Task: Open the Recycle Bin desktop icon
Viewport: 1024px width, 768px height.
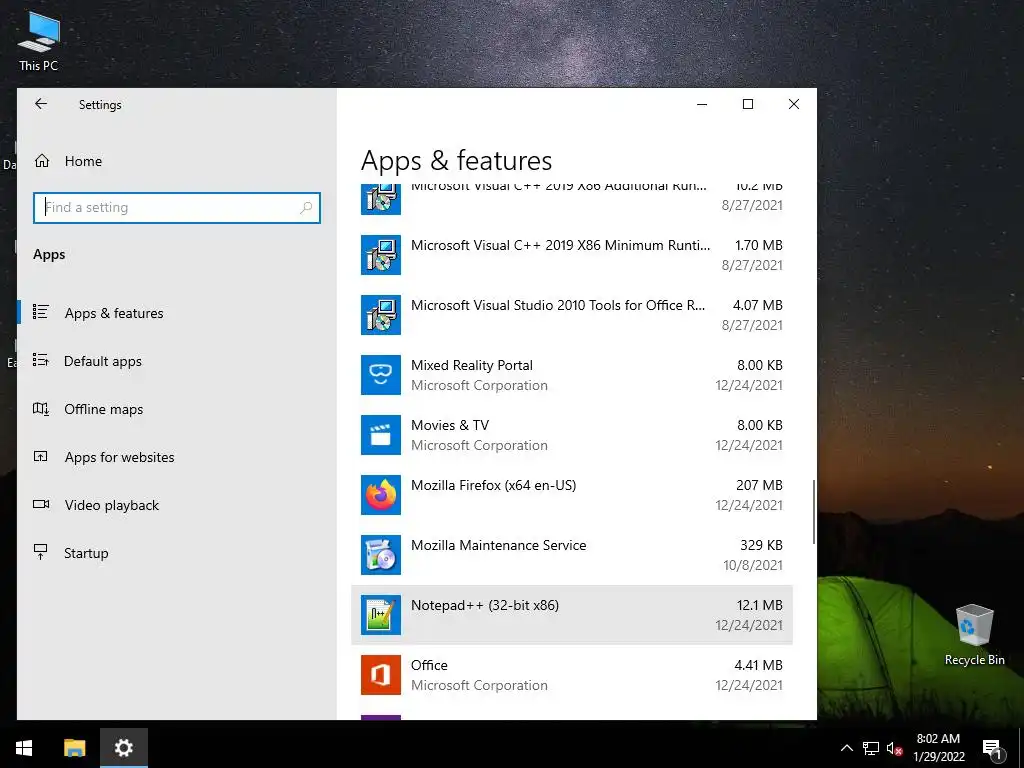Action: pos(974,635)
